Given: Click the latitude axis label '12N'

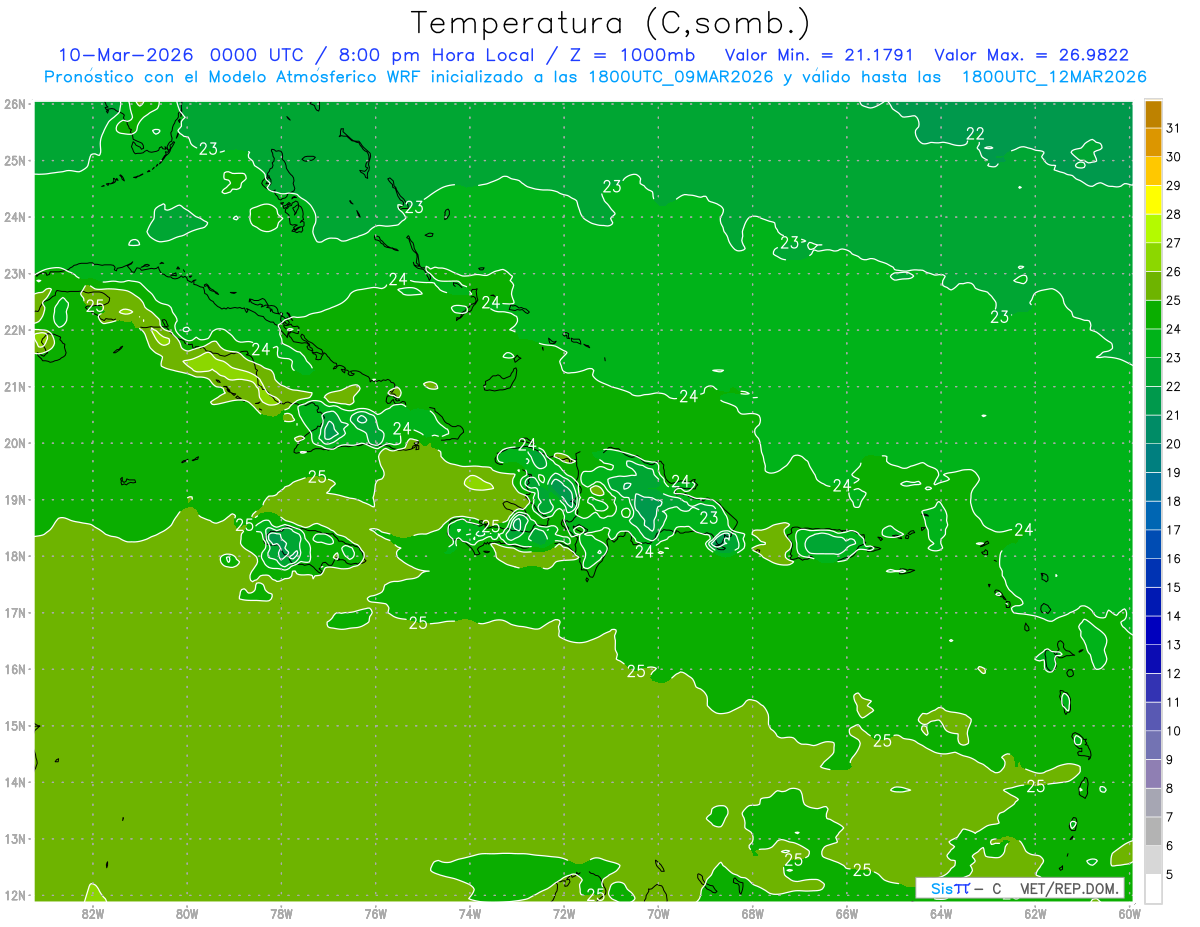Looking at the screenshot, I should tap(15, 895).
